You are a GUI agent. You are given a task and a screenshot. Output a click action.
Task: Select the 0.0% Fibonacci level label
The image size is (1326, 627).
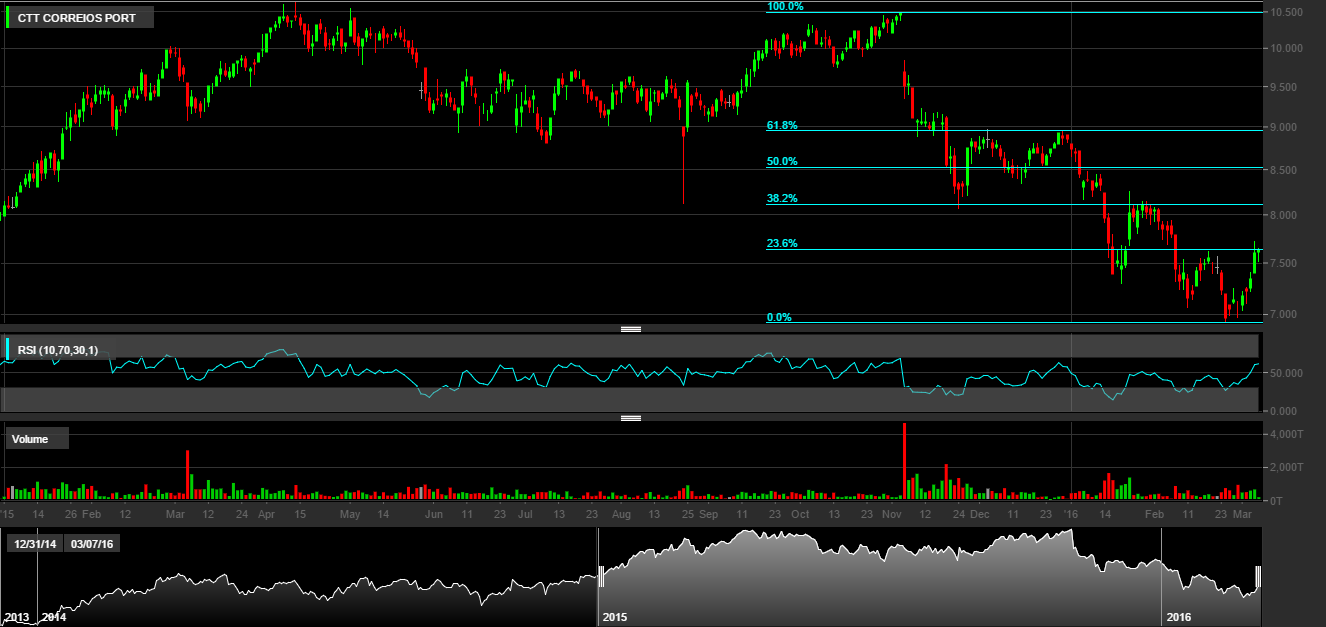(x=779, y=318)
